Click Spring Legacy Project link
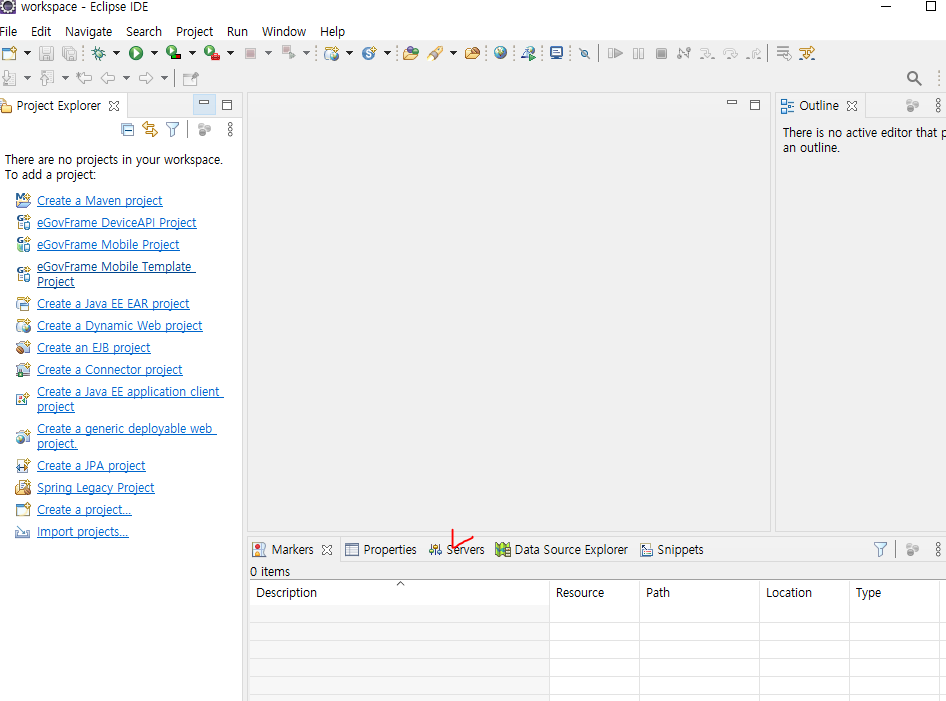Image resolution: width=946 pixels, height=701 pixels. click(95, 487)
